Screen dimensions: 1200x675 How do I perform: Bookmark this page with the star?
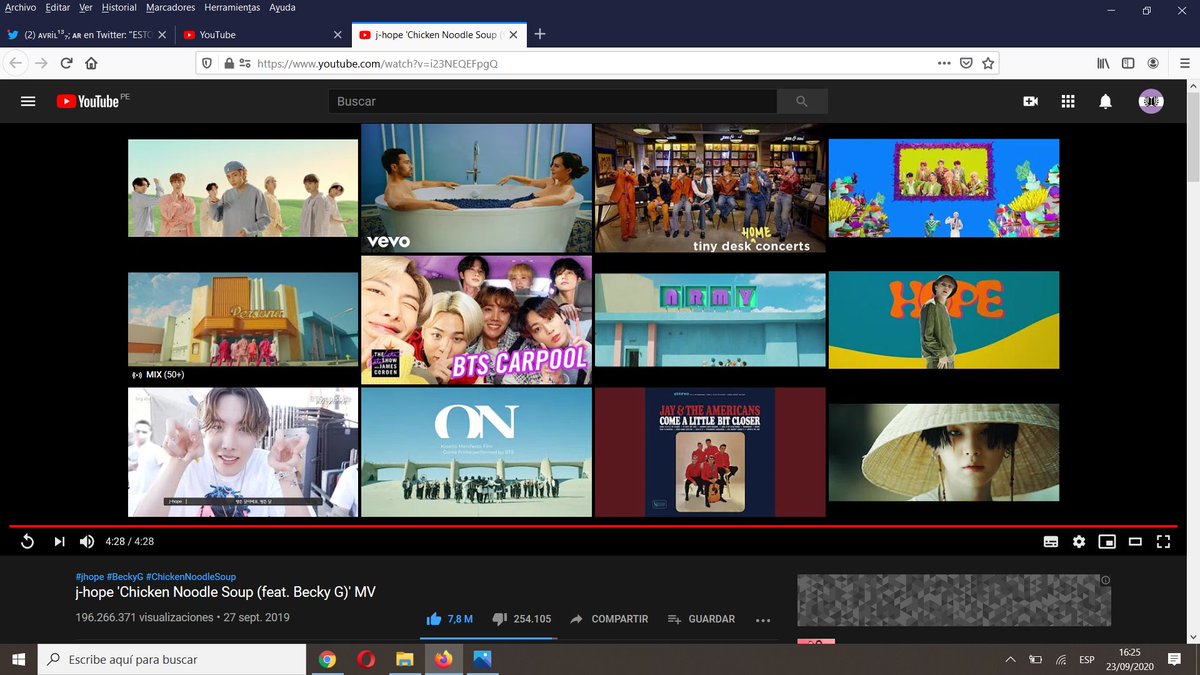988,63
